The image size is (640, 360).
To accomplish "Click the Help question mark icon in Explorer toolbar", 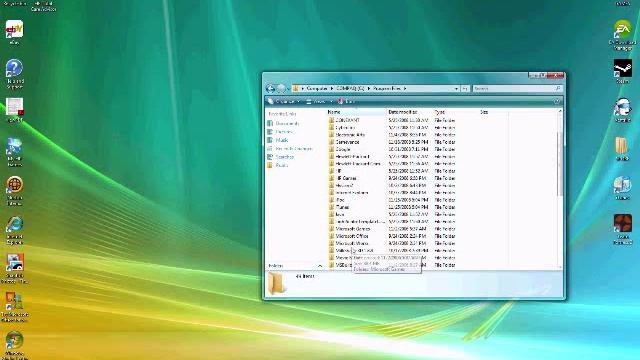I will pyautogui.click(x=557, y=101).
